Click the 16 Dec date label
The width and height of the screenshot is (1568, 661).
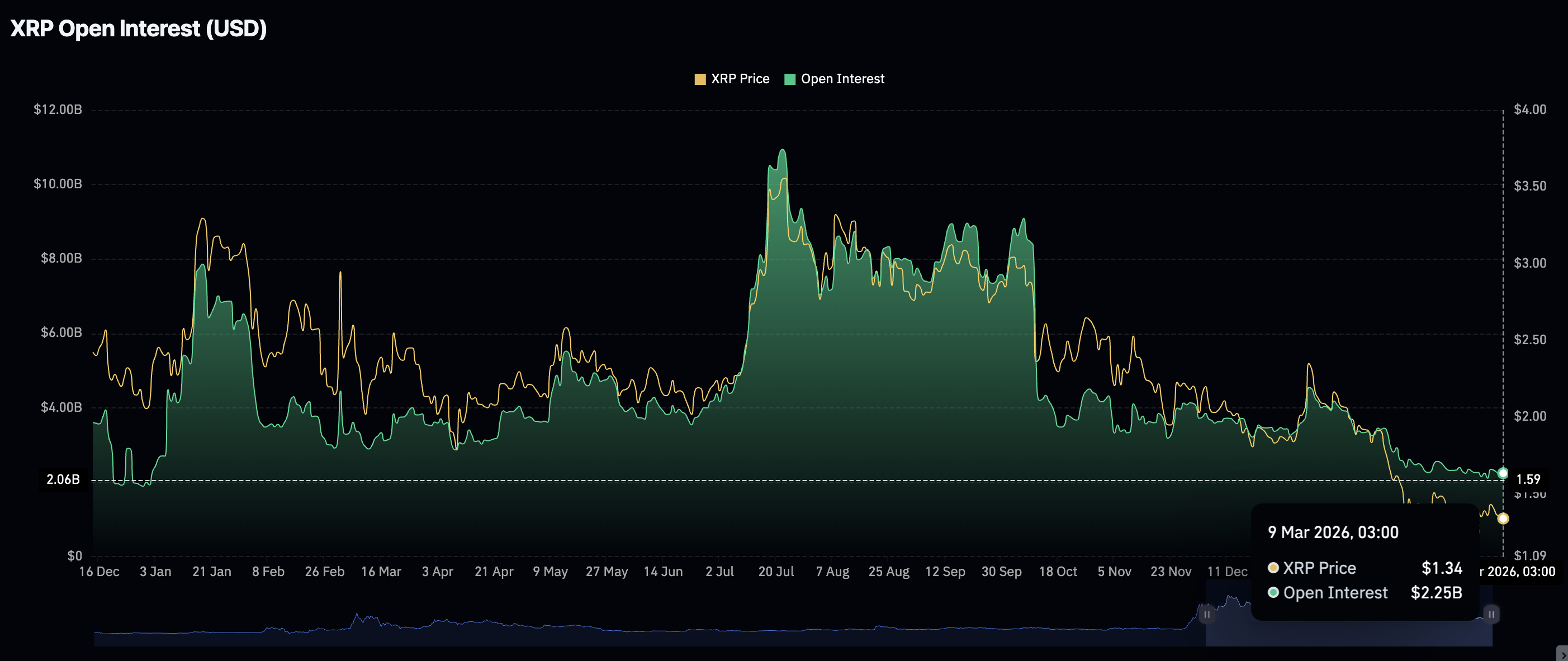pos(99,572)
